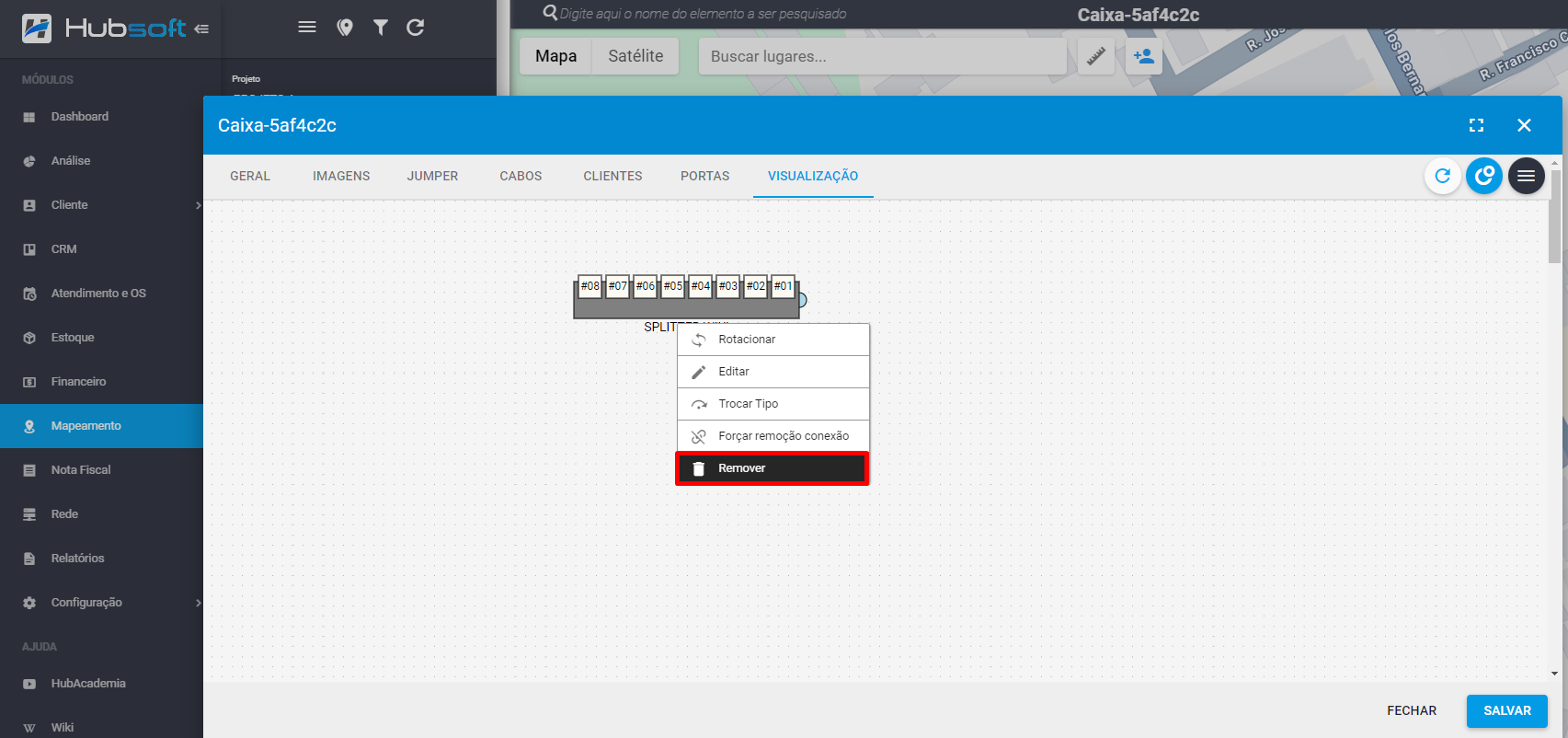Click the Estoque box icon
Image resolution: width=1568 pixels, height=738 pixels.
coord(29,338)
